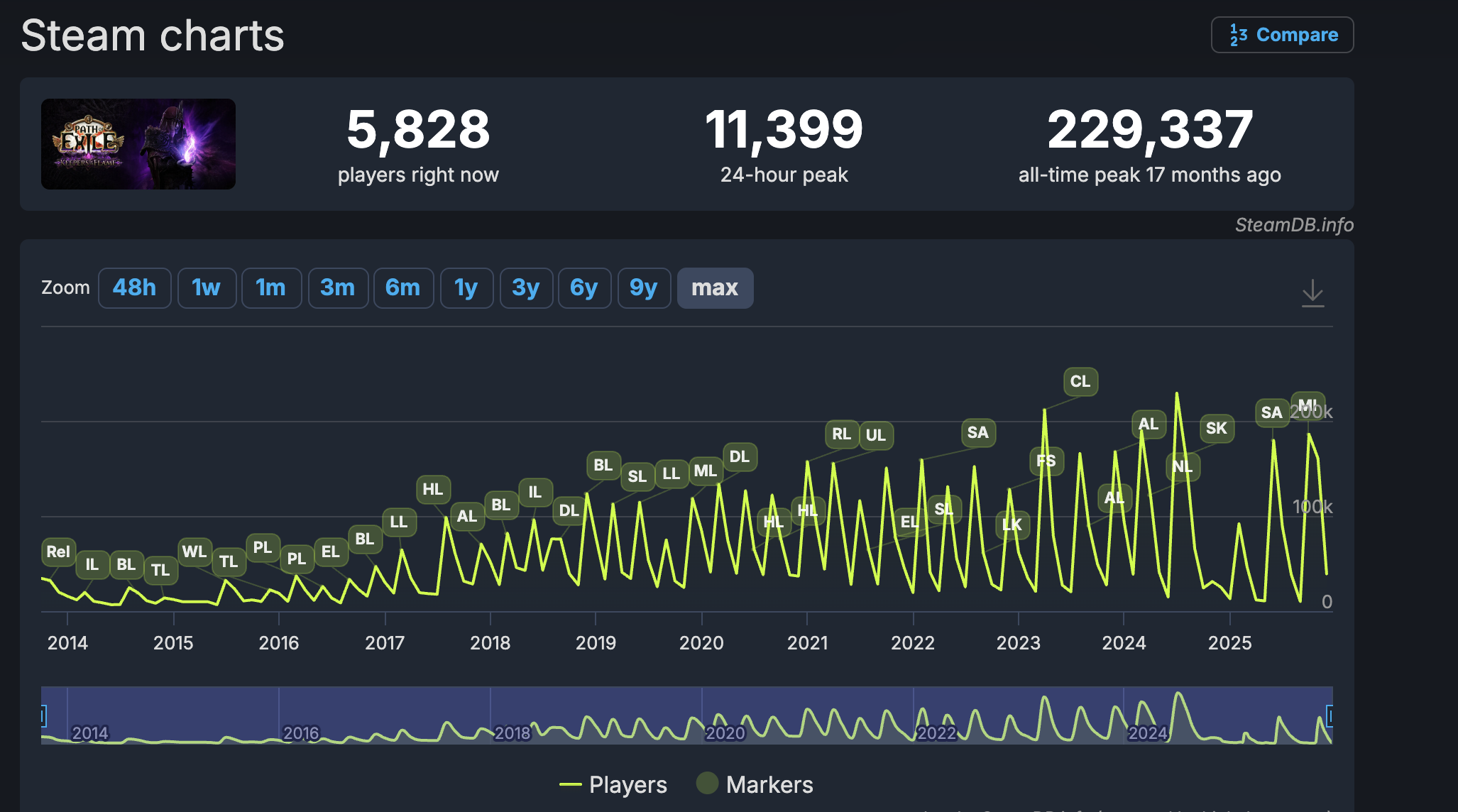Click the SK marker flag
The height and width of the screenshot is (812, 1458).
point(1216,428)
